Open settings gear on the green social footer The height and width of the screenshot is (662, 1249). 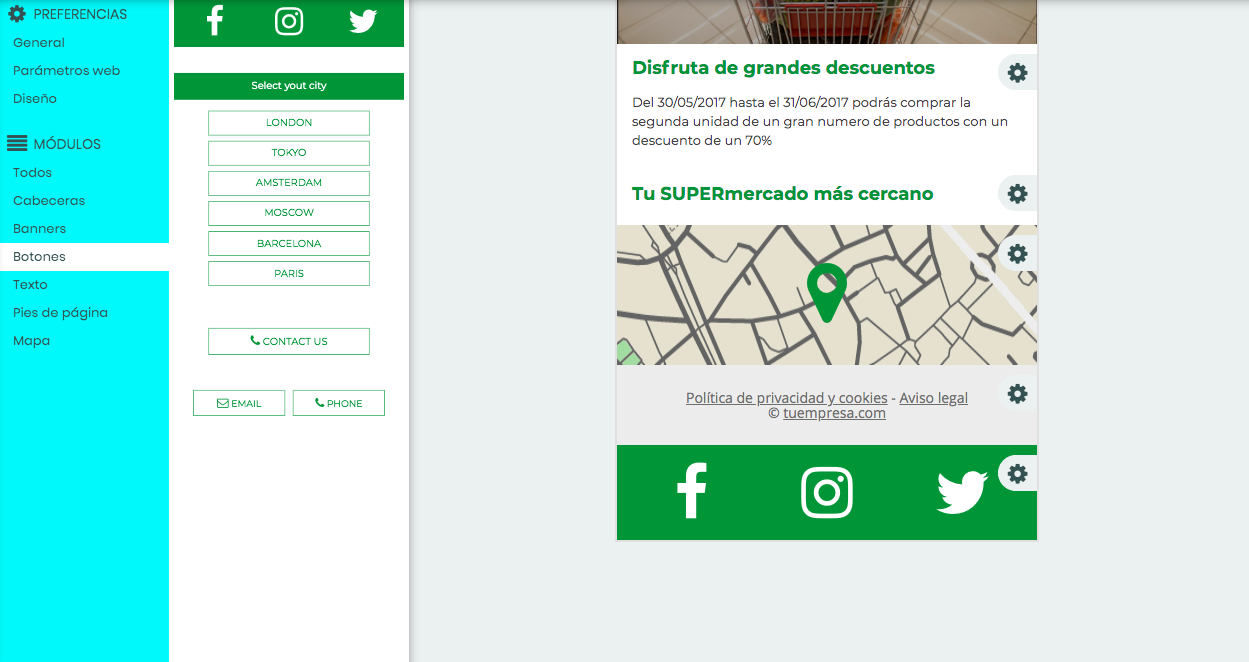(x=1017, y=473)
